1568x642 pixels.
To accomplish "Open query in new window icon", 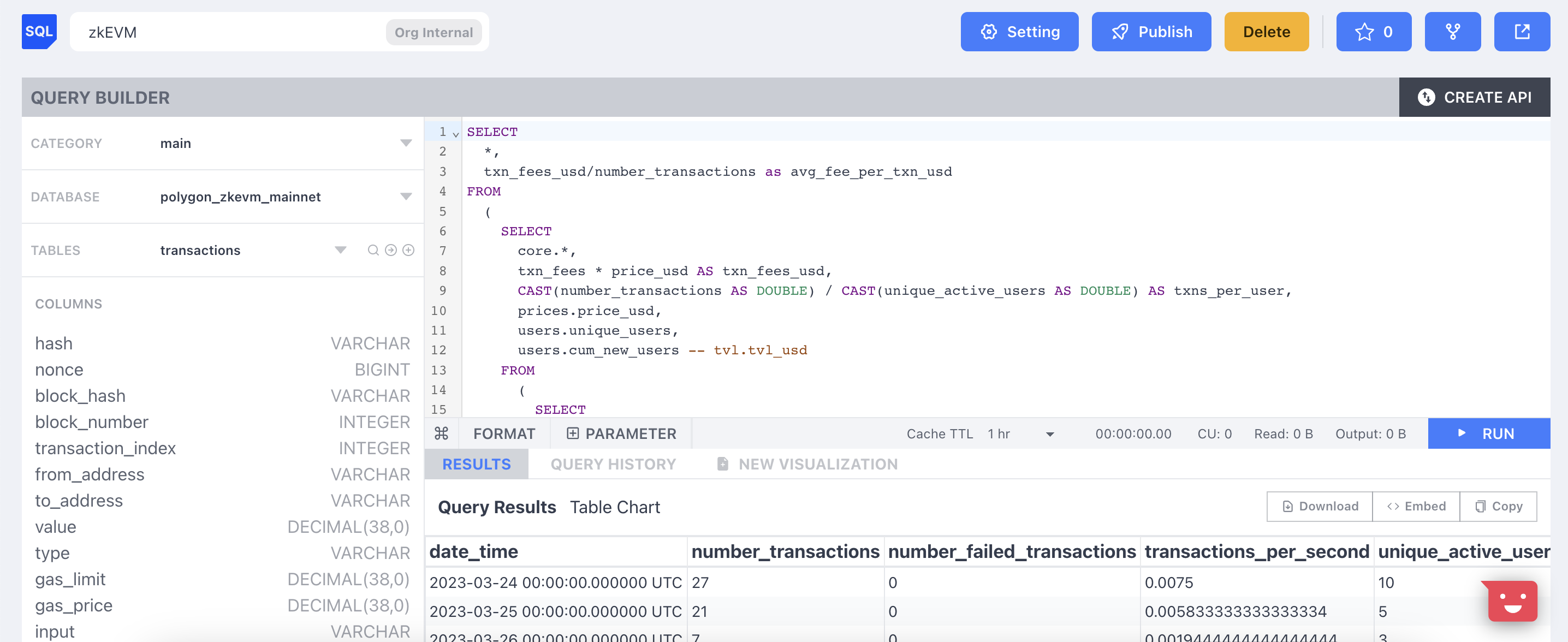I will (x=1521, y=32).
